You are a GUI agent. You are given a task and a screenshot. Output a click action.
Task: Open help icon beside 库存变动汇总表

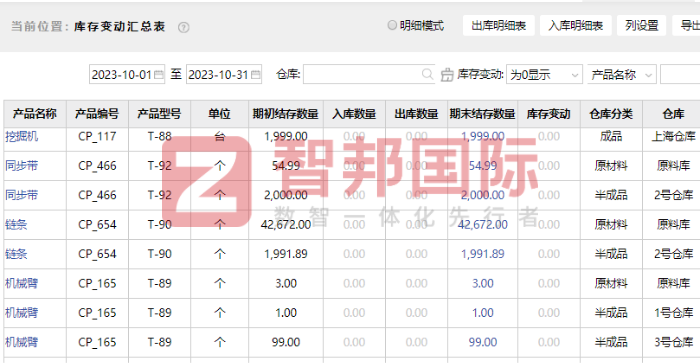(183, 28)
